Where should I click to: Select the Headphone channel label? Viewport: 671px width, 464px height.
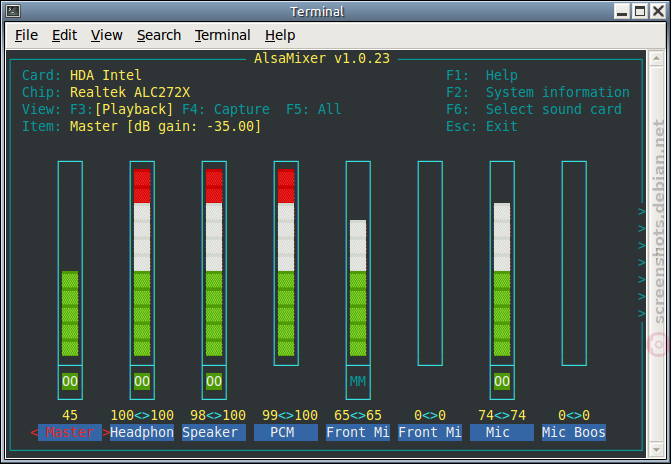(x=142, y=432)
